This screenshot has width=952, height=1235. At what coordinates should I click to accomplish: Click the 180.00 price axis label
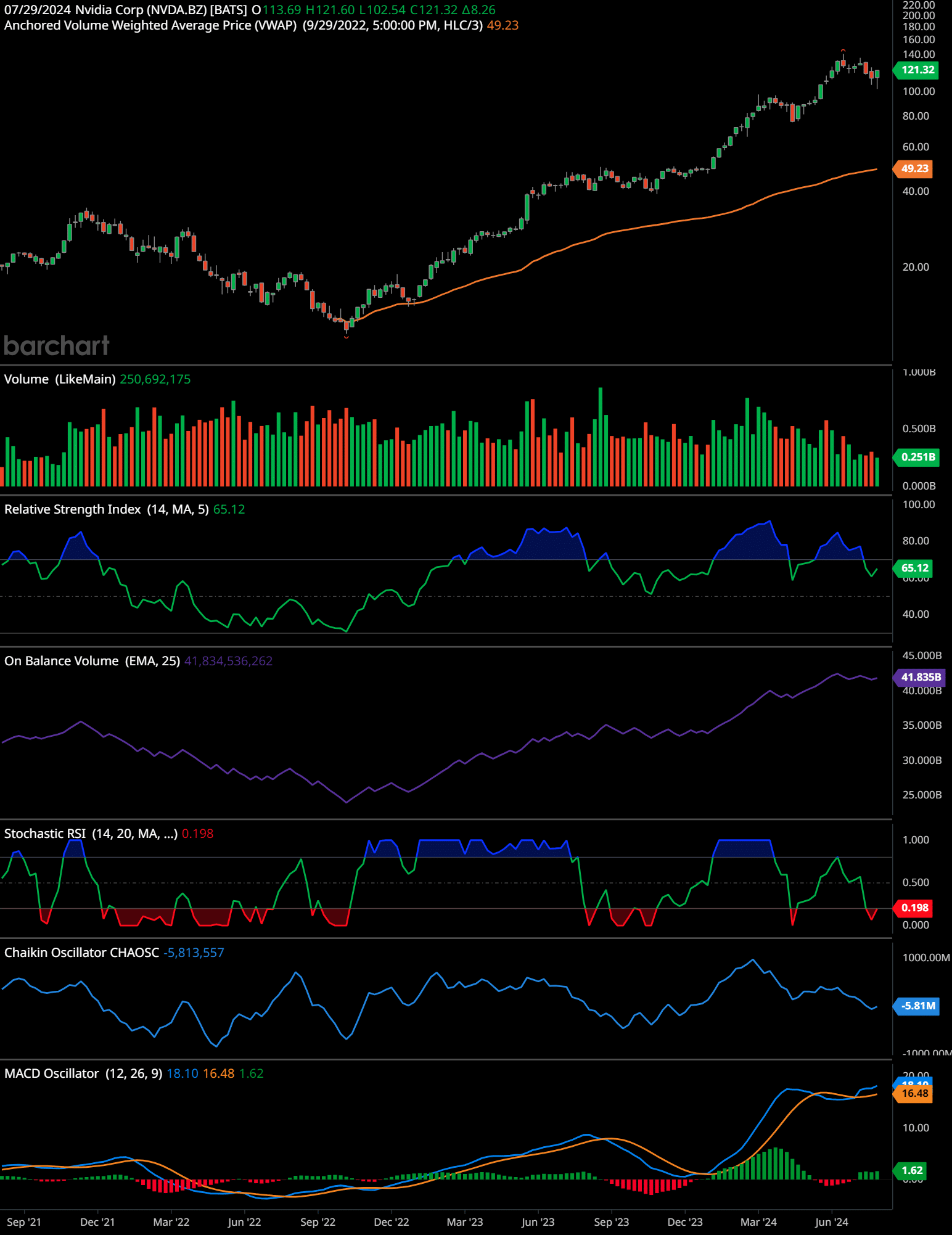click(919, 27)
